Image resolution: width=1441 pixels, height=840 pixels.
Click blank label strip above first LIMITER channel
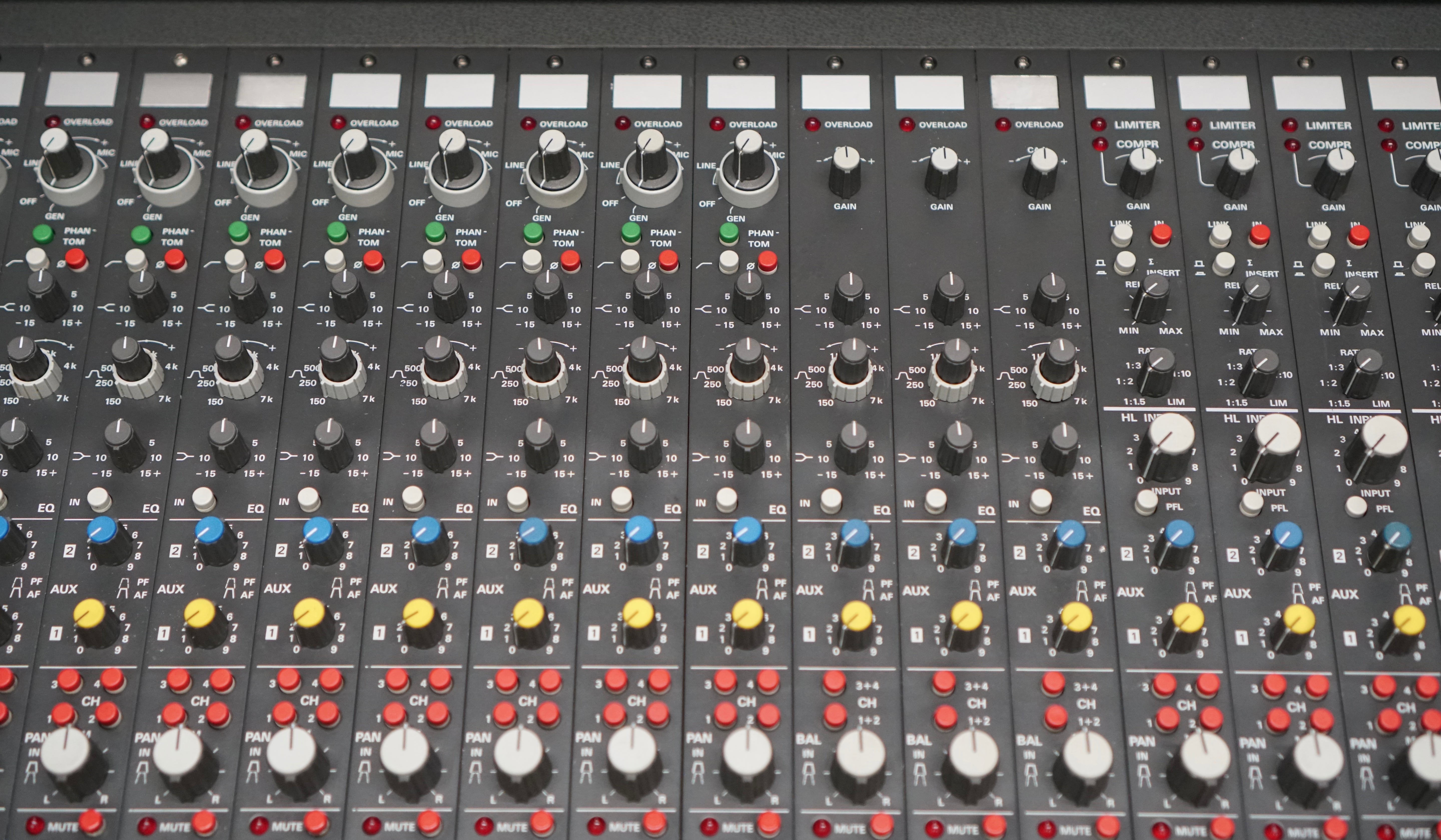tap(1119, 93)
